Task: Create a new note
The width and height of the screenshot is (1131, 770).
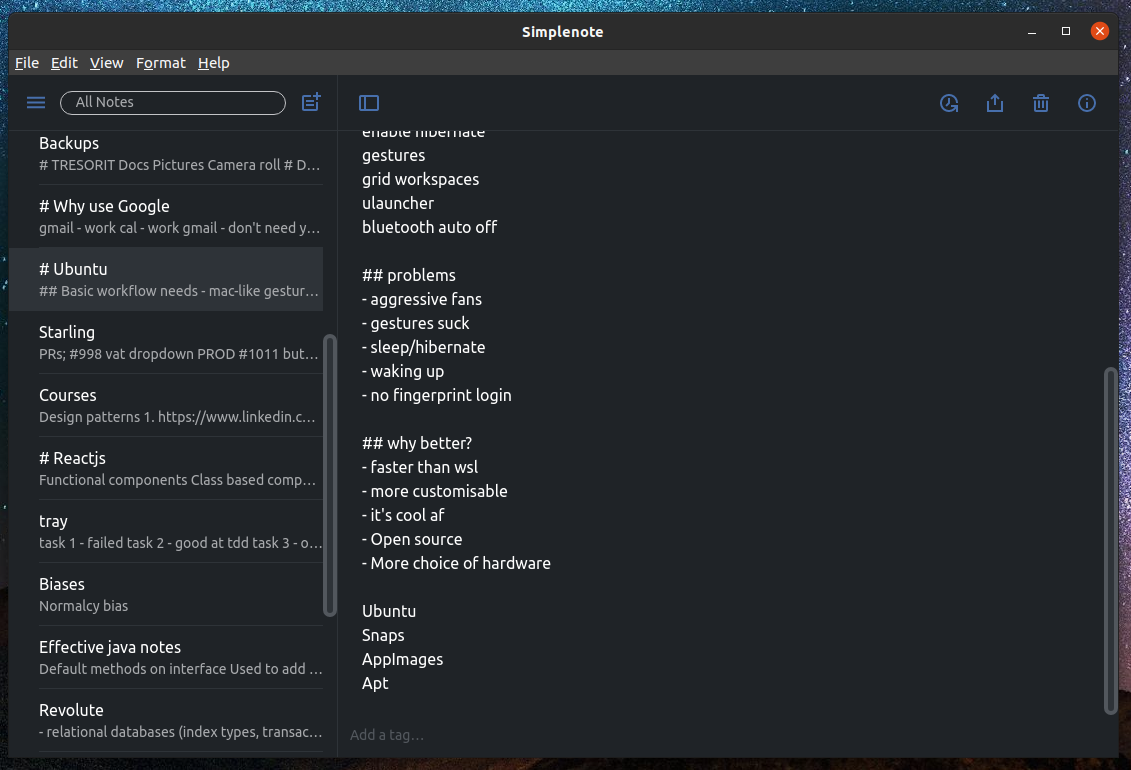Action: click(x=311, y=102)
